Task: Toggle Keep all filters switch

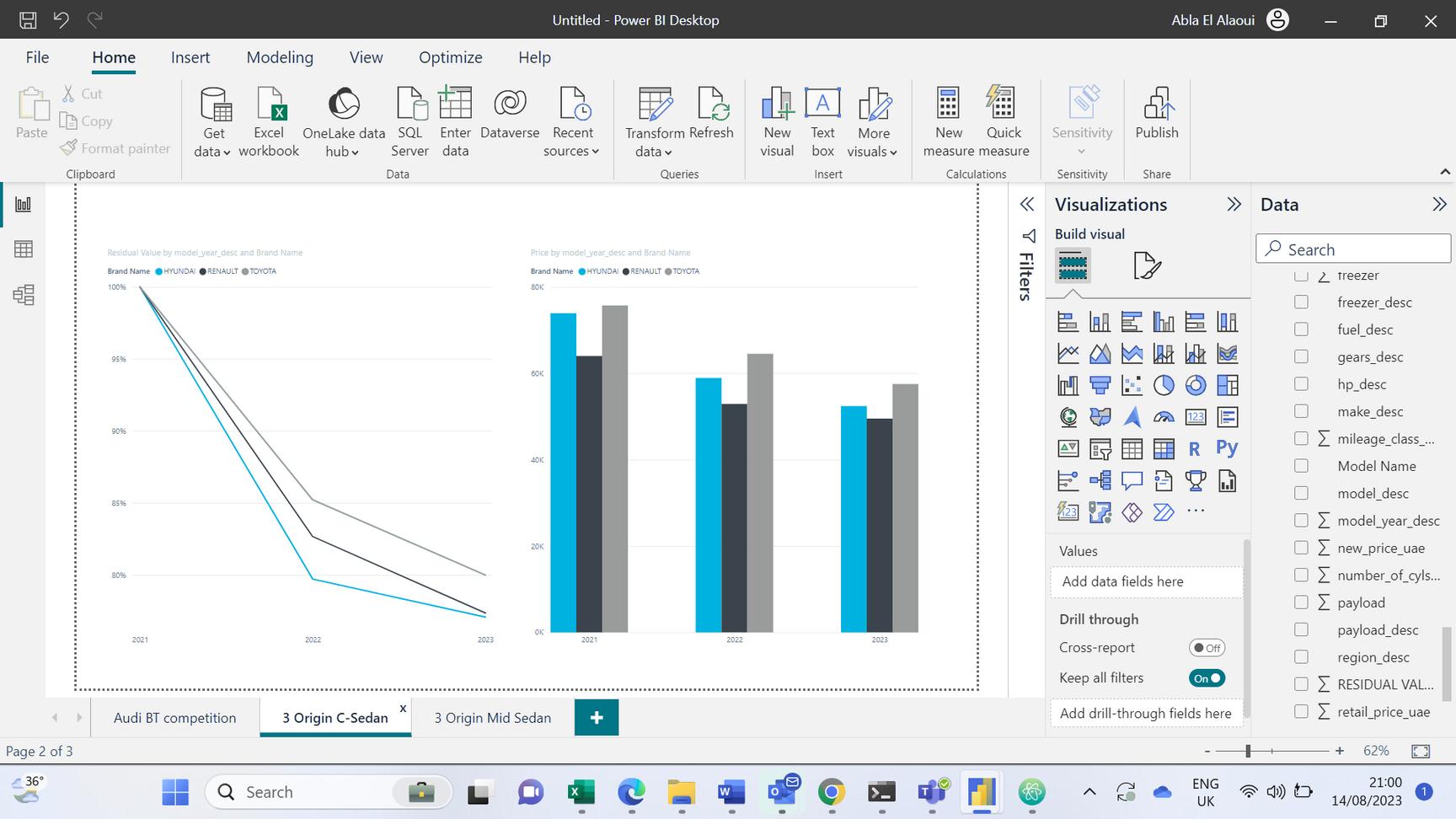Action: click(1207, 678)
